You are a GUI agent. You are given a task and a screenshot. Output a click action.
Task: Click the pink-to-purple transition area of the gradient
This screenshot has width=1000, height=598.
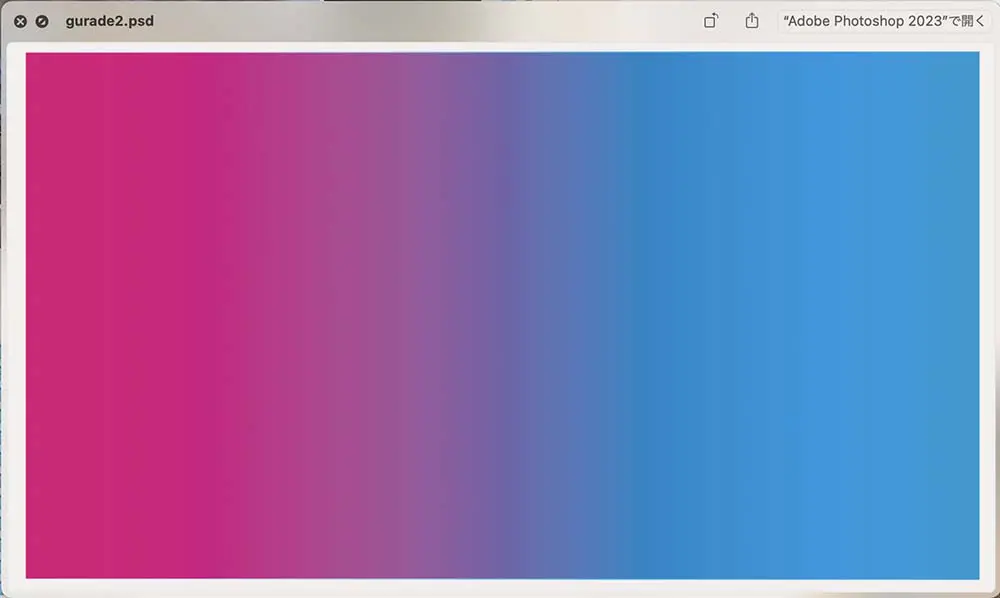[x=330, y=315]
